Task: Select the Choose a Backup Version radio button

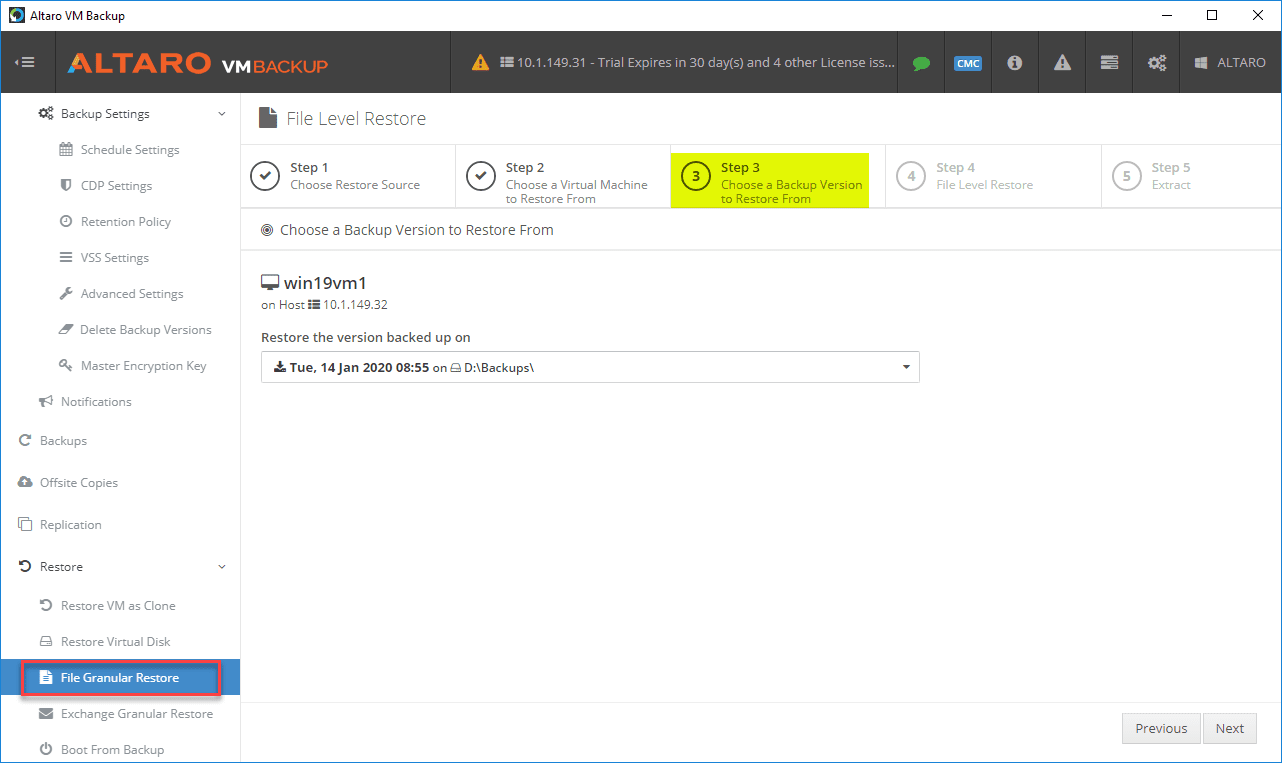Action: tap(267, 229)
